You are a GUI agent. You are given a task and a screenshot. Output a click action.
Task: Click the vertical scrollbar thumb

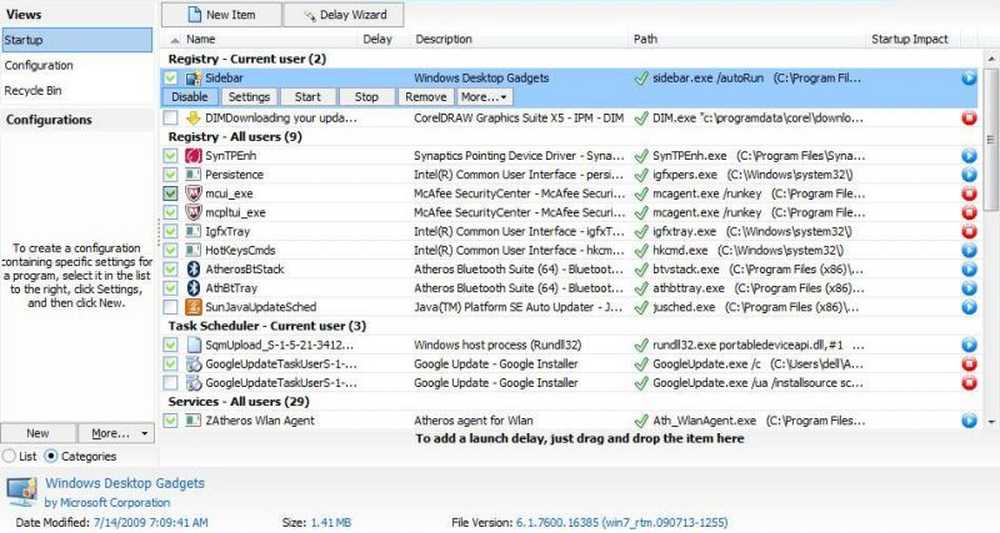(x=991, y=139)
